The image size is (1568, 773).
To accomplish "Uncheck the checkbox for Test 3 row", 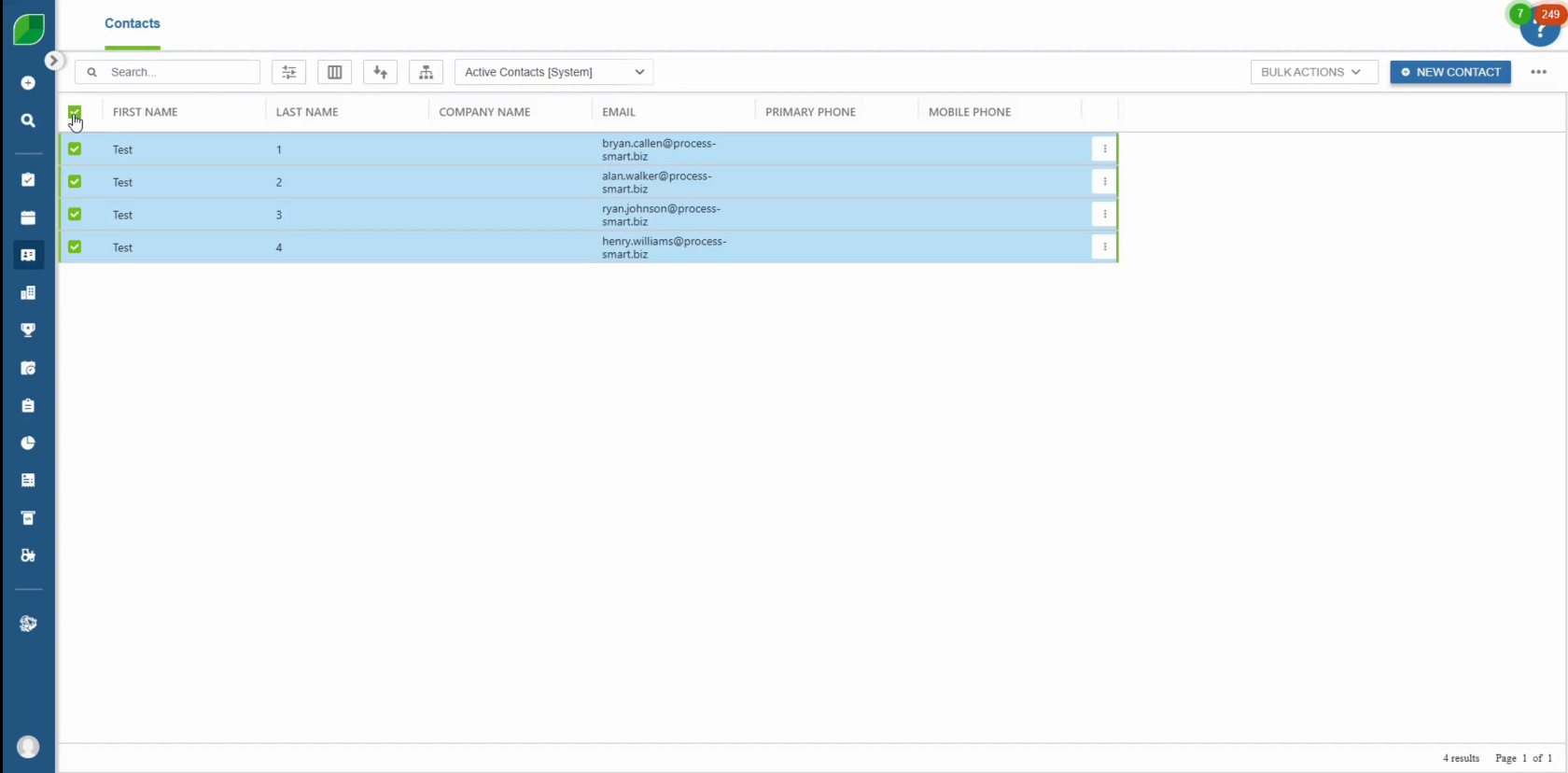I will point(75,214).
